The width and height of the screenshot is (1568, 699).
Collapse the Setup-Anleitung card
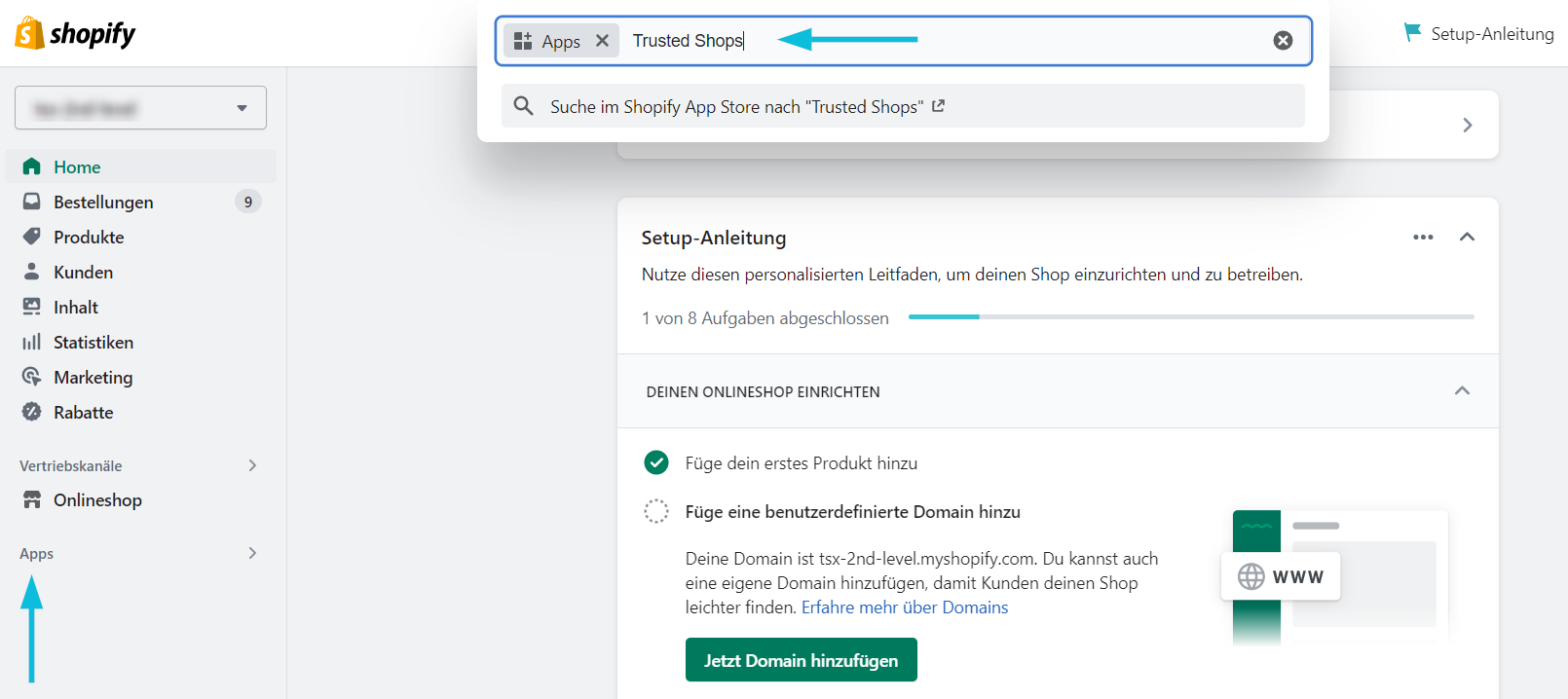tap(1467, 237)
